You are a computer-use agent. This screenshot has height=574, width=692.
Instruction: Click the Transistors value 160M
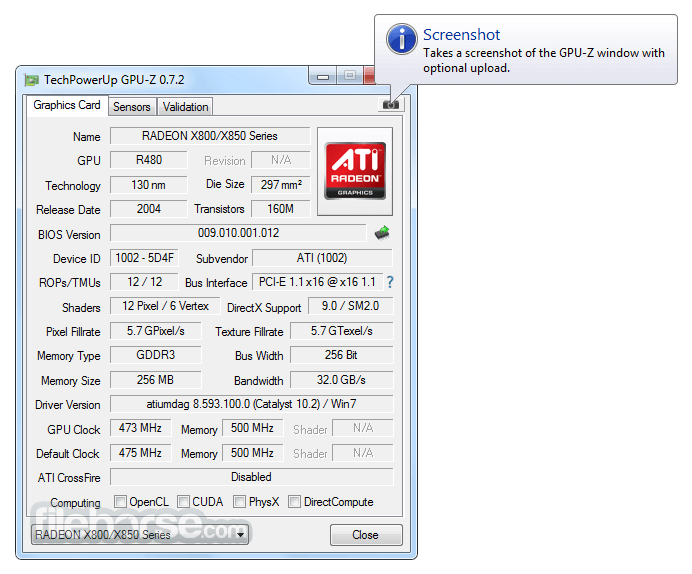coord(281,209)
